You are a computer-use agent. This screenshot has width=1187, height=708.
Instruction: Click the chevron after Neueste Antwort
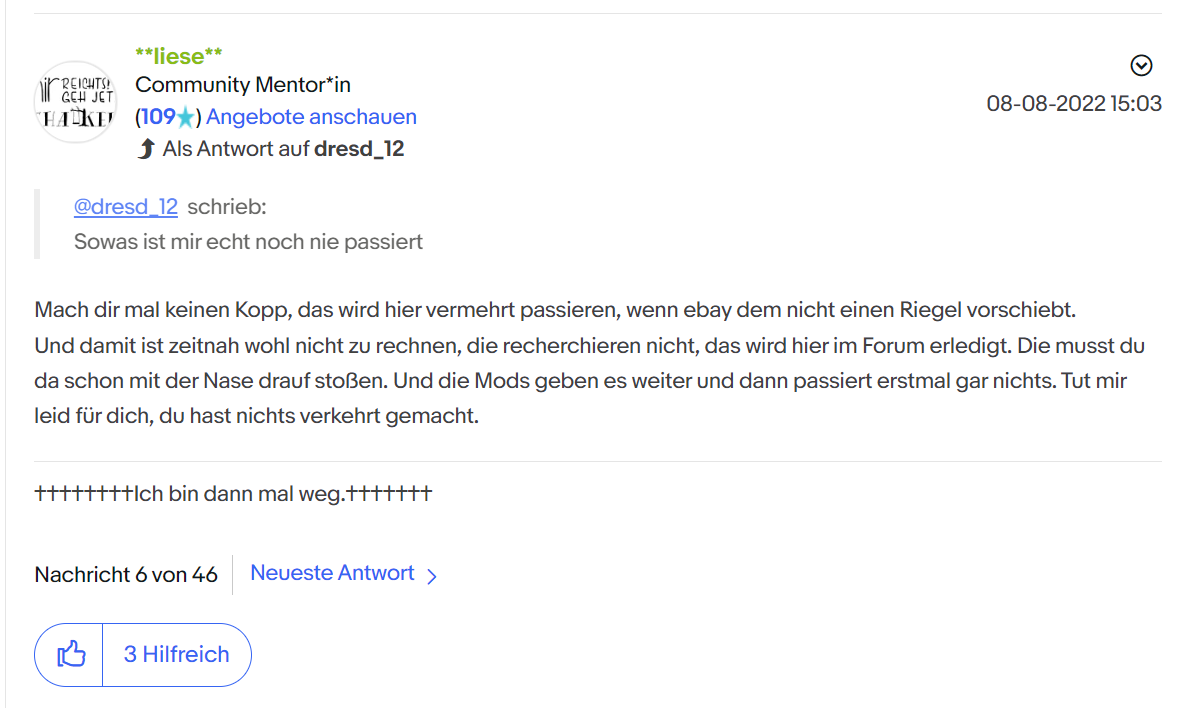click(x=431, y=576)
